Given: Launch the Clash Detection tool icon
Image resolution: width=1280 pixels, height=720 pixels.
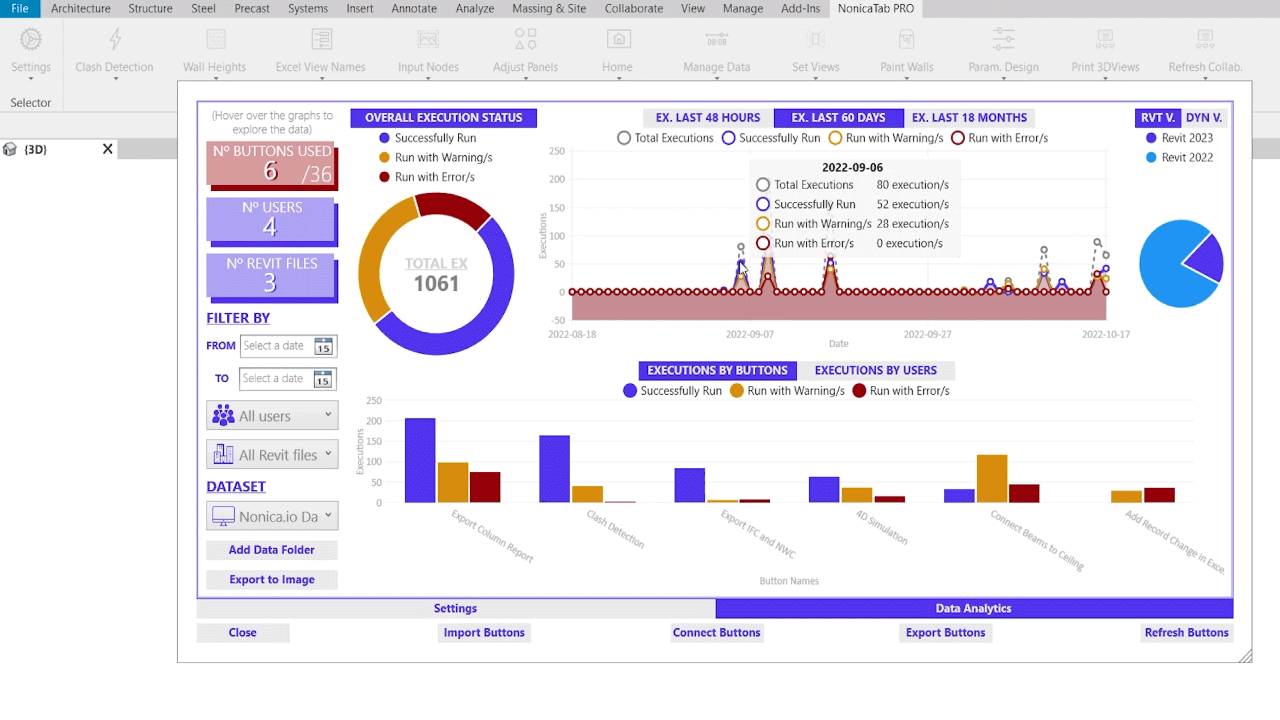Looking at the screenshot, I should click(x=115, y=40).
